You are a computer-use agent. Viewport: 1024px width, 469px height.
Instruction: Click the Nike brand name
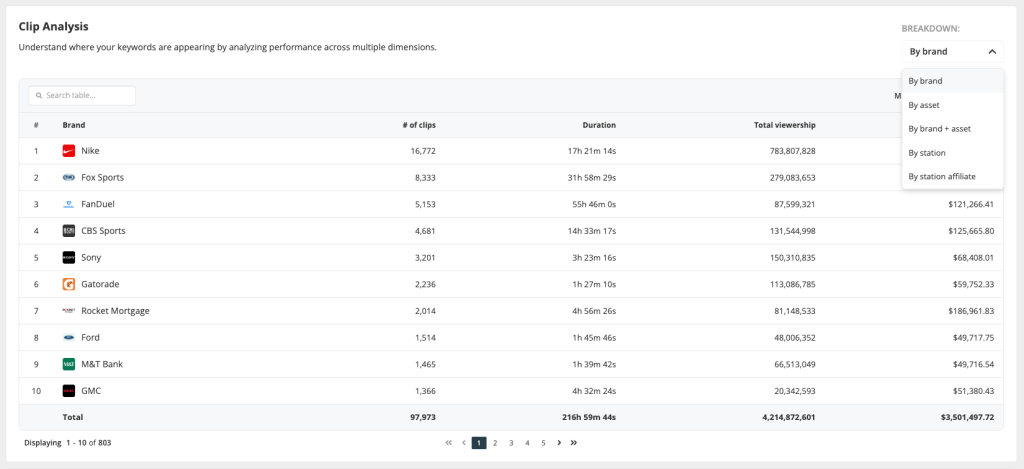pos(91,151)
